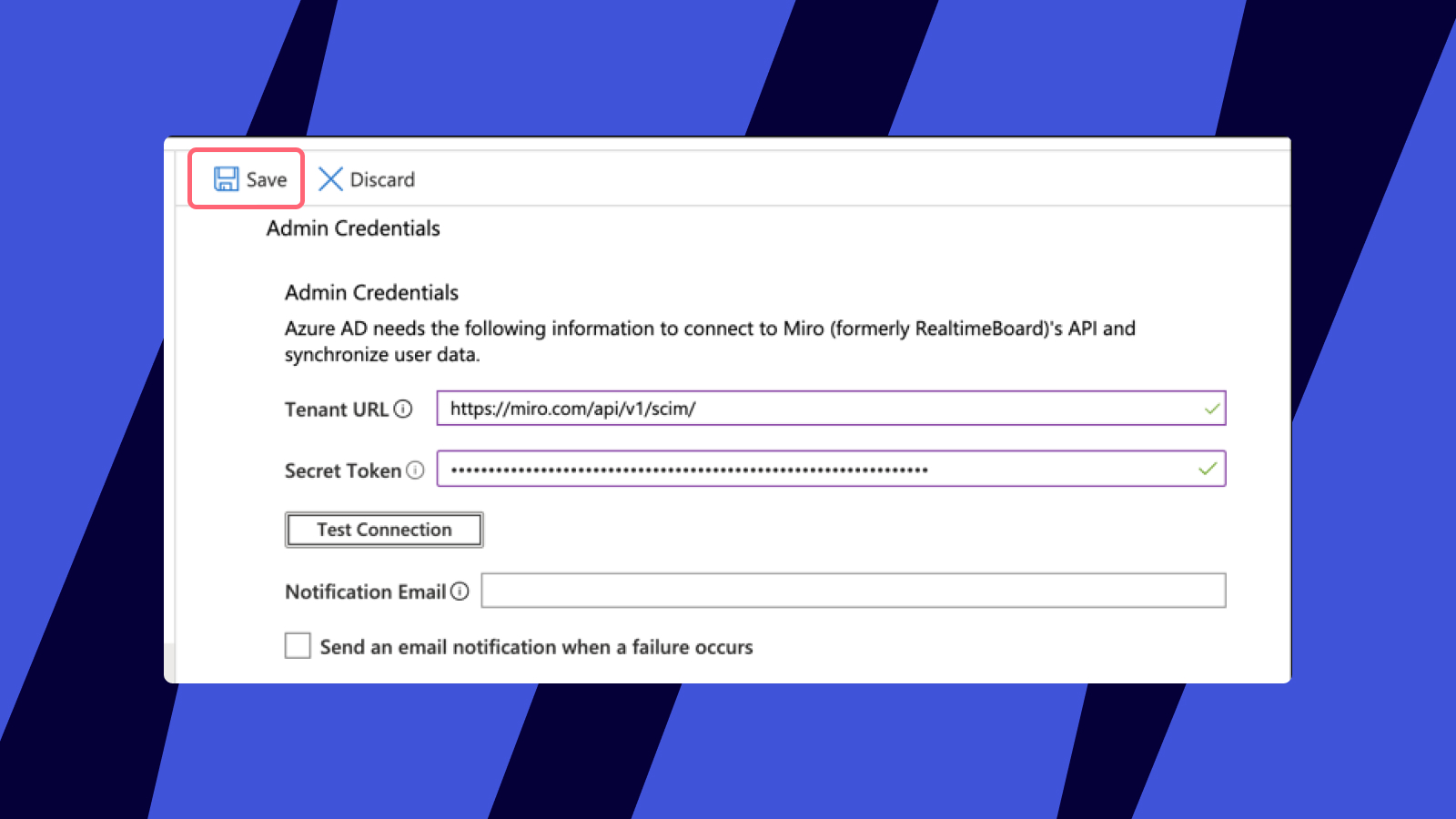Click the blue X Discard icon
The width and height of the screenshot is (1456, 819).
tap(330, 179)
